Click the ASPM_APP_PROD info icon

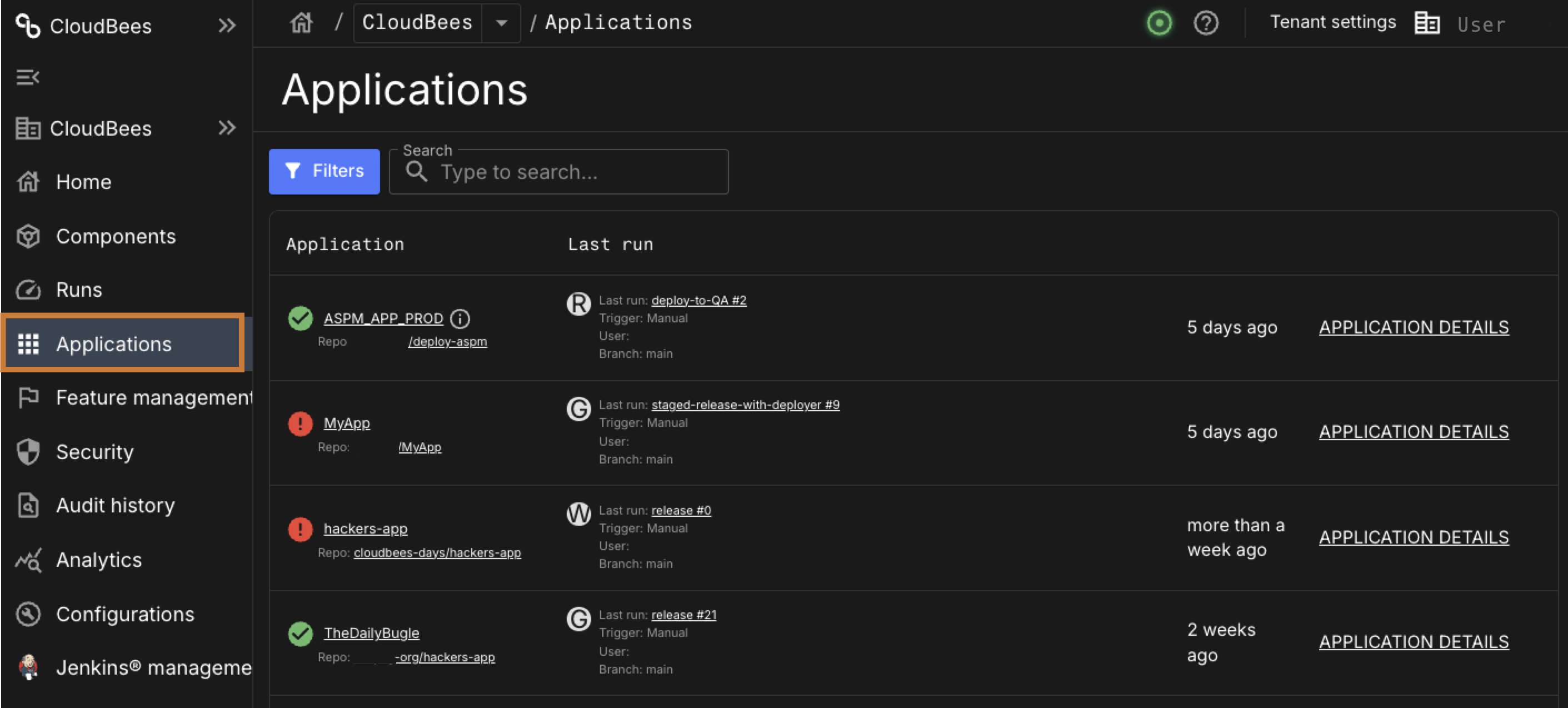coord(460,318)
